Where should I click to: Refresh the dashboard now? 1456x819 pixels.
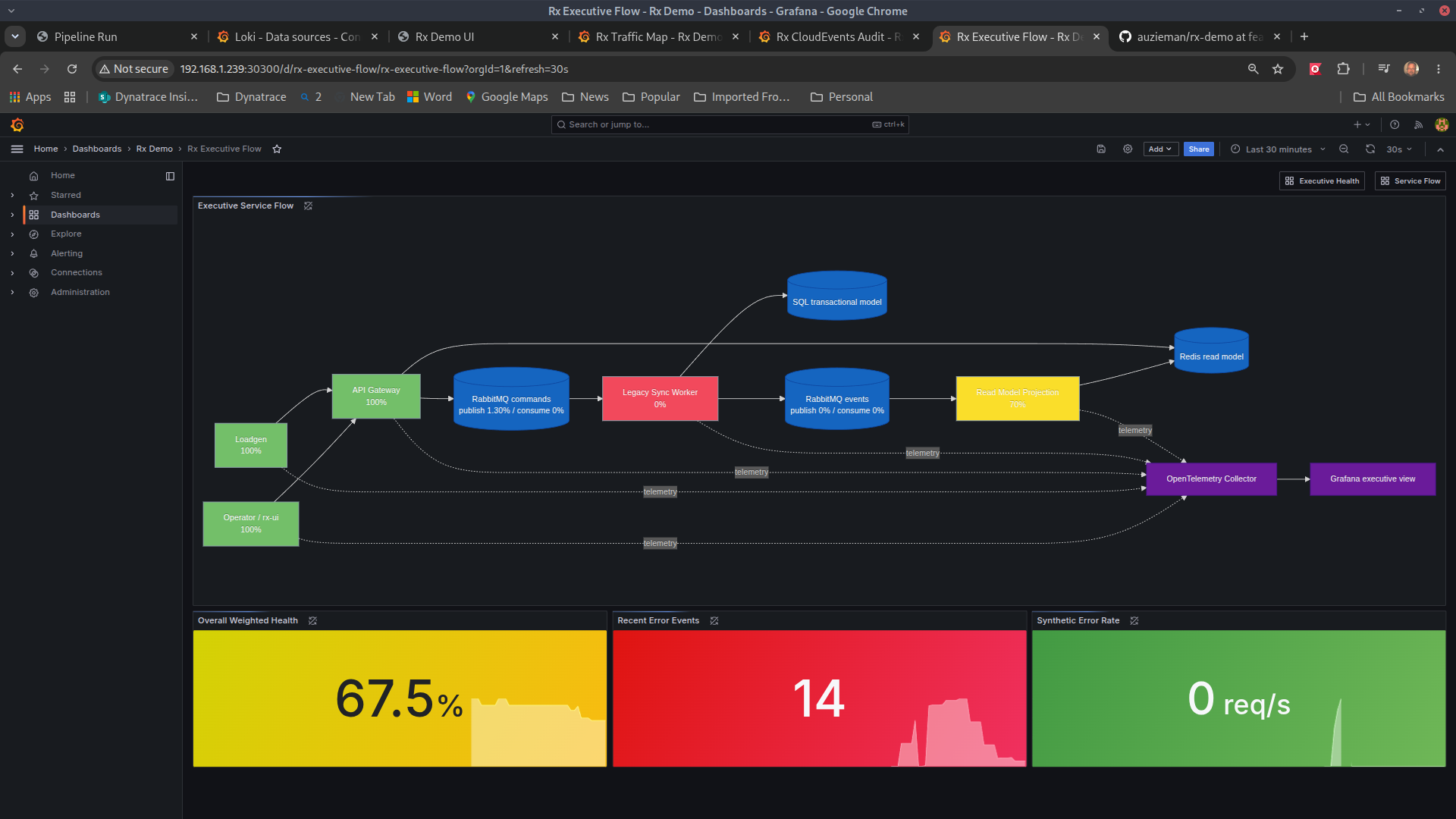1370,149
